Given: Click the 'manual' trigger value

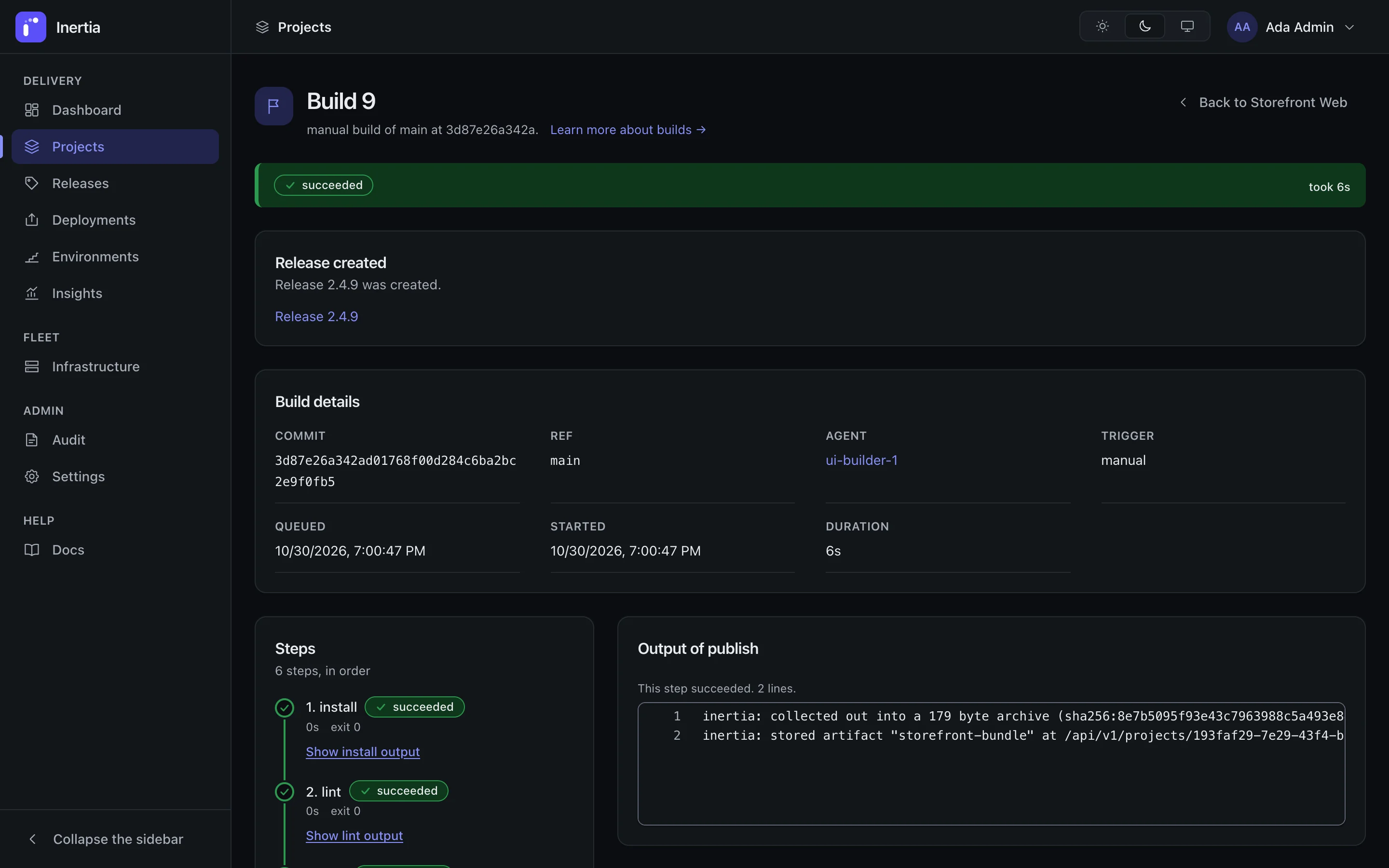Looking at the screenshot, I should tap(1123, 460).
